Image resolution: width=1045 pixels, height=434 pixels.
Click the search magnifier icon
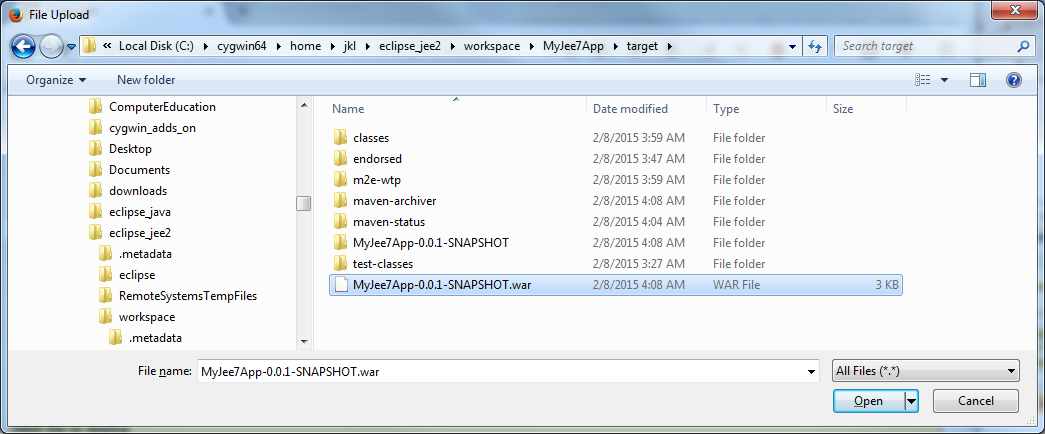pyautogui.click(x=1022, y=46)
